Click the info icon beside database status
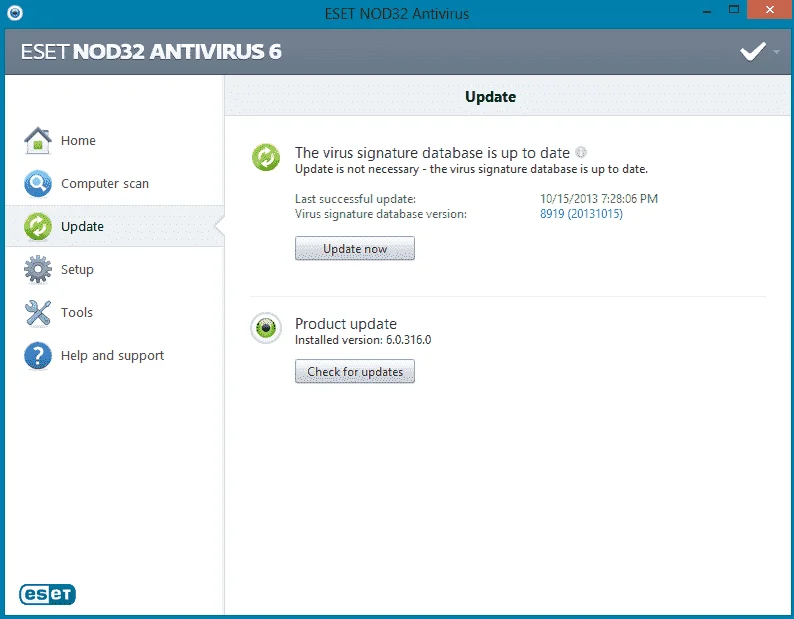The image size is (794, 619). [581, 152]
